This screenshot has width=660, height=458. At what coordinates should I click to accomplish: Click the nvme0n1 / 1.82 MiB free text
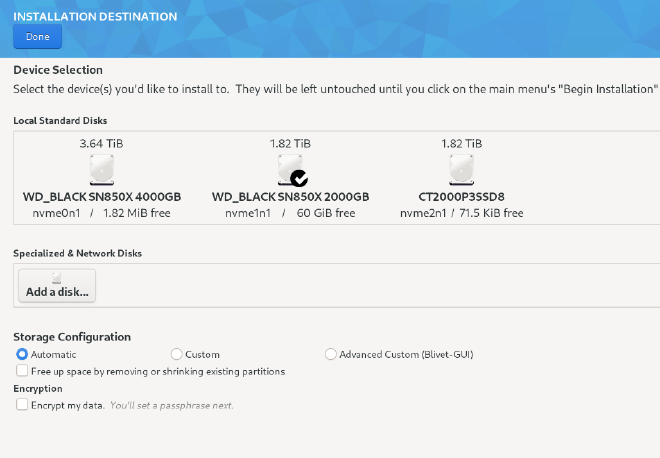tap(101, 213)
